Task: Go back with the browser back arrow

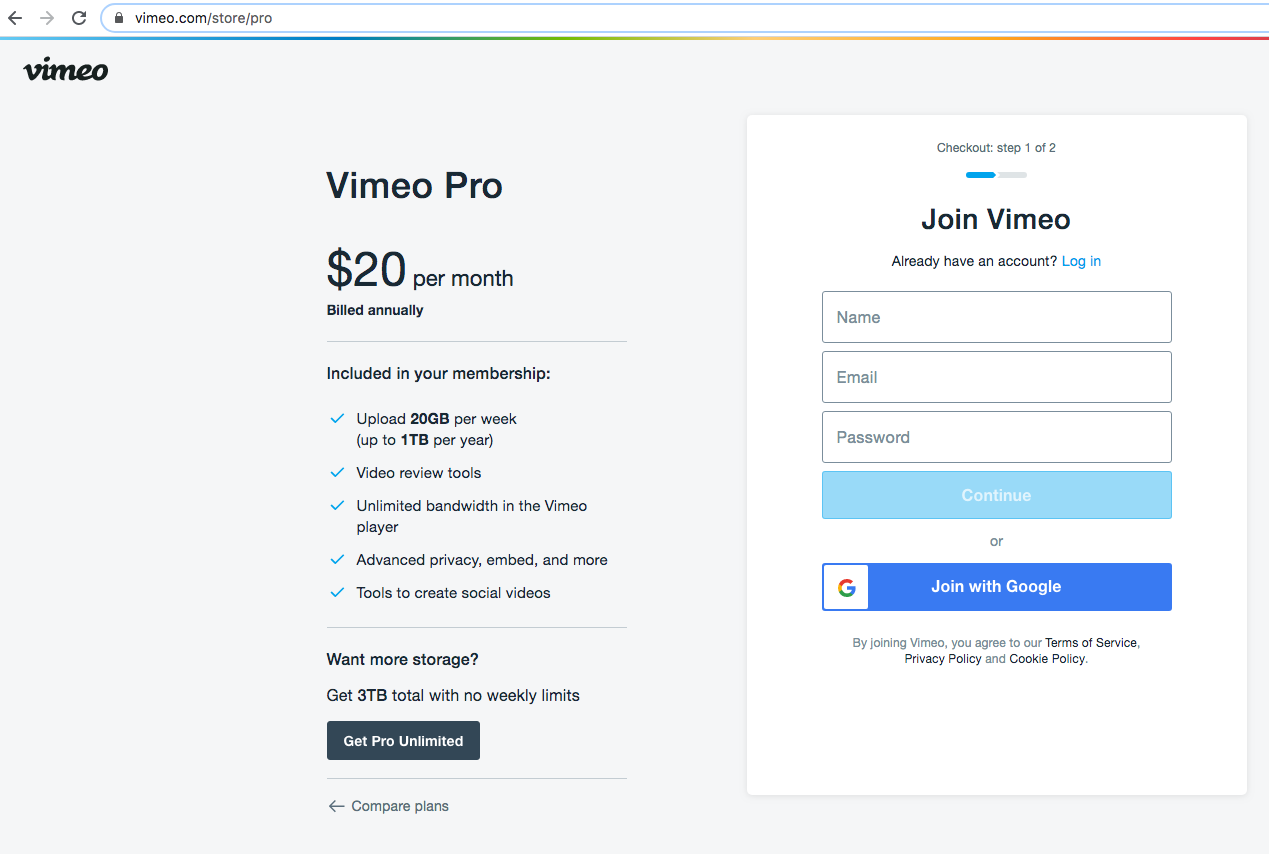Action: pyautogui.click(x=15, y=18)
